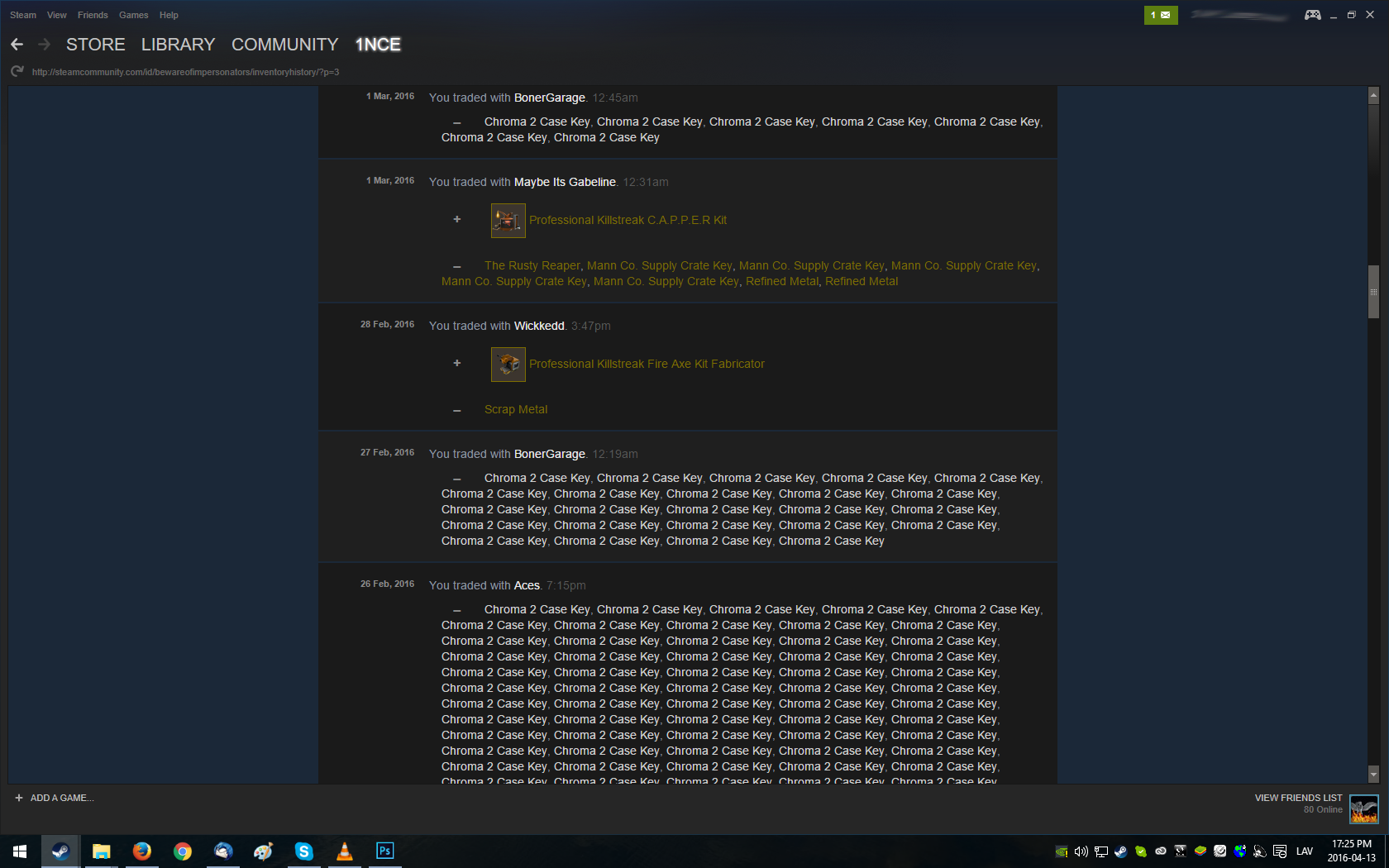Screen dimensions: 1389x868
Task: Go to the LIBRARY tab
Action: click(178, 45)
